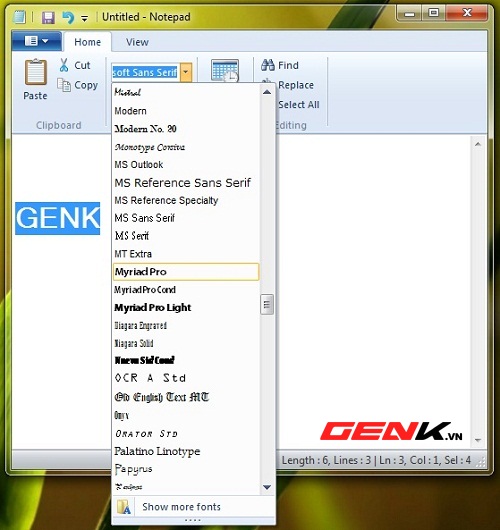Click the selected GENK text in document
Viewport: 500px width, 530px height.
tap(57, 218)
